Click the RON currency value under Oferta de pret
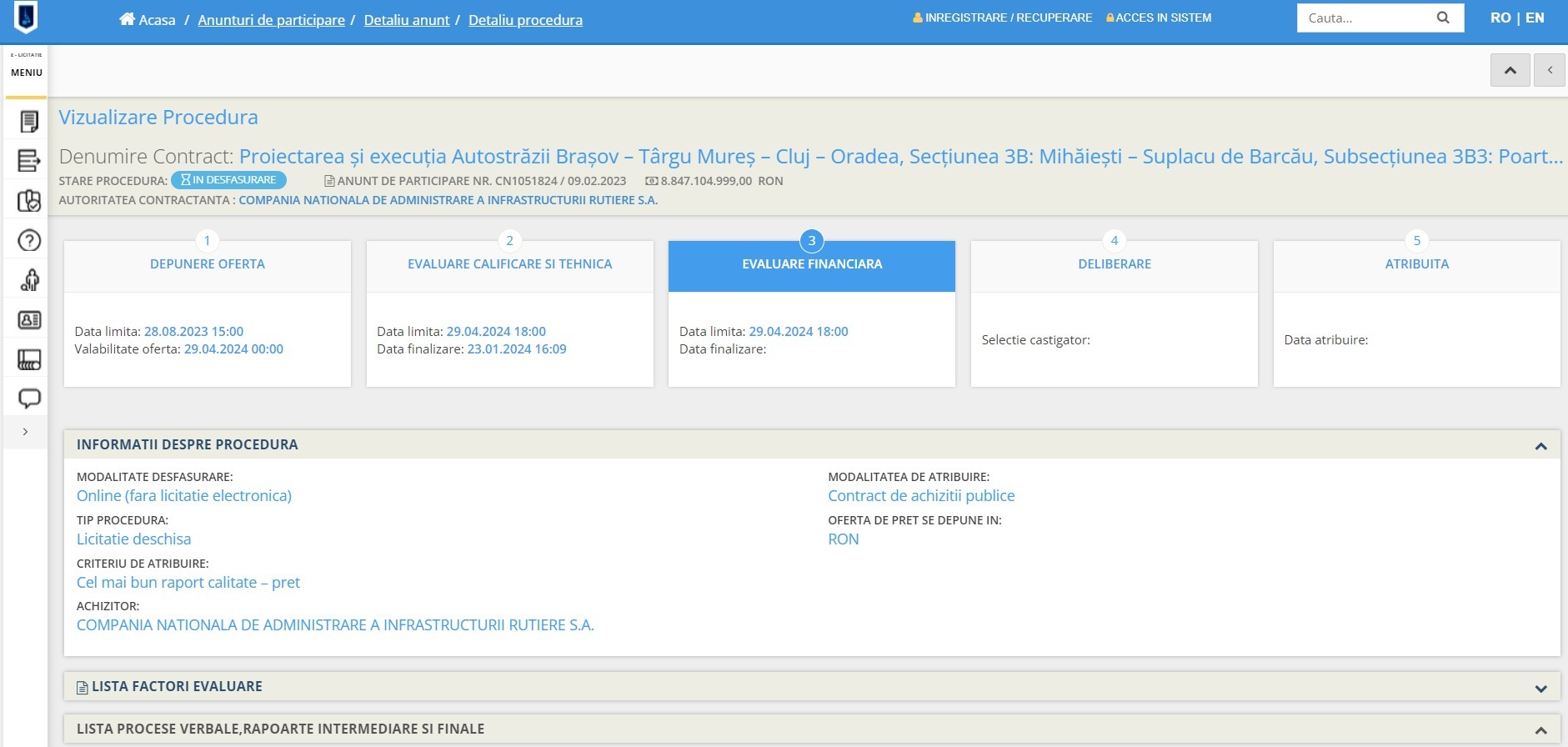 pos(844,539)
